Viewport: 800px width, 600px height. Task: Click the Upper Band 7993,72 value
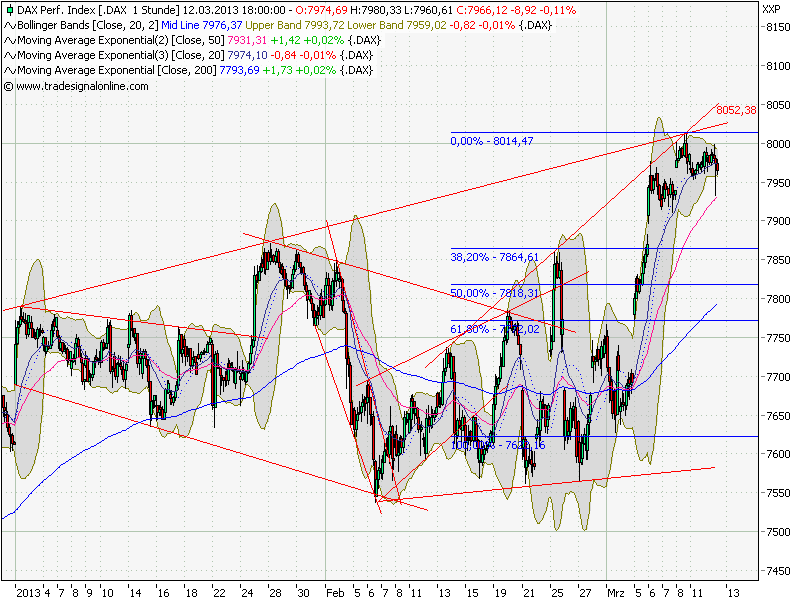click(x=295, y=25)
